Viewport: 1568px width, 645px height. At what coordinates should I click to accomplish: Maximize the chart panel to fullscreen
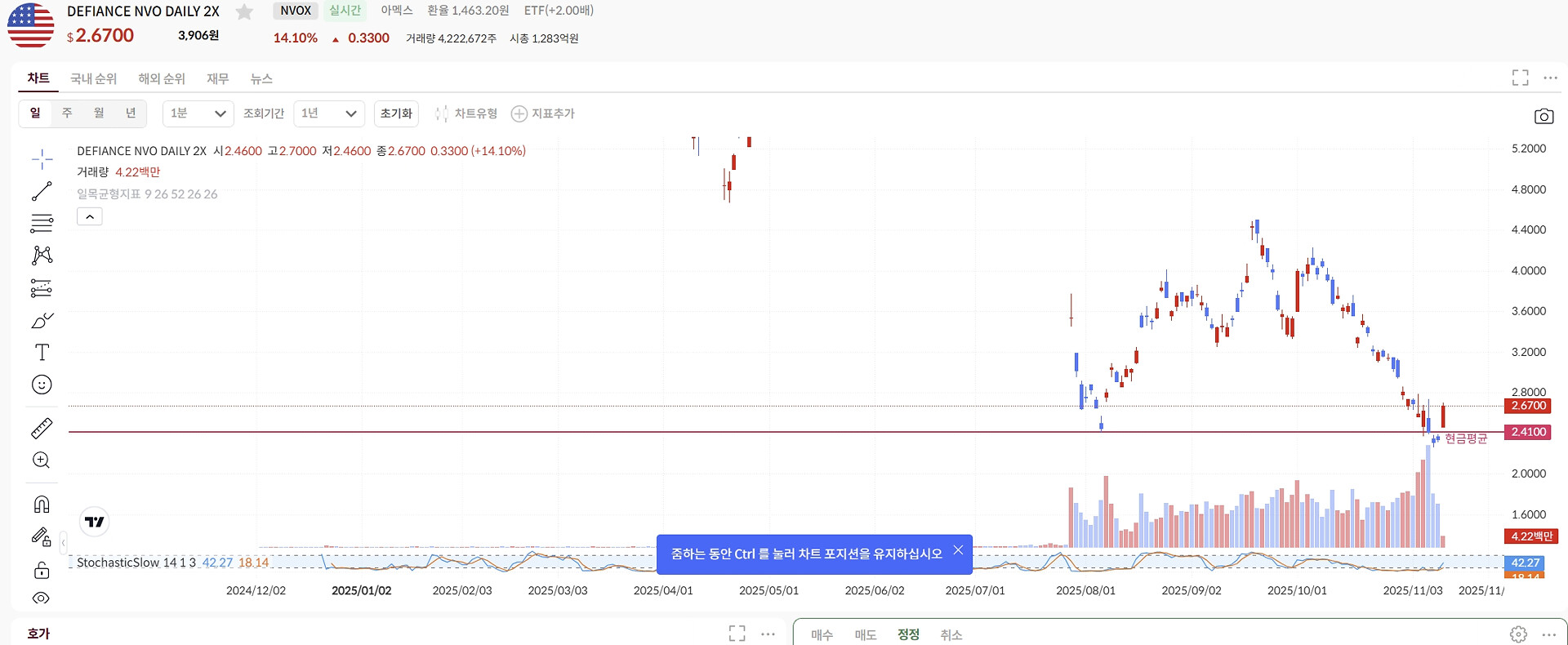(x=1520, y=78)
